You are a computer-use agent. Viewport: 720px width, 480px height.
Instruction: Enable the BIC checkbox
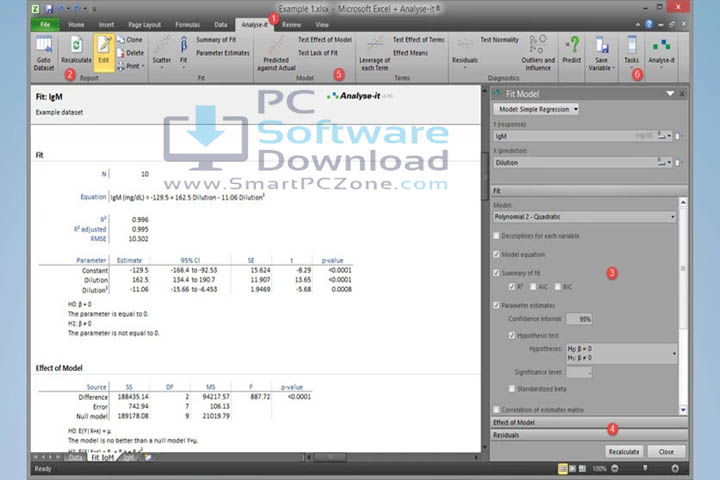click(557, 287)
